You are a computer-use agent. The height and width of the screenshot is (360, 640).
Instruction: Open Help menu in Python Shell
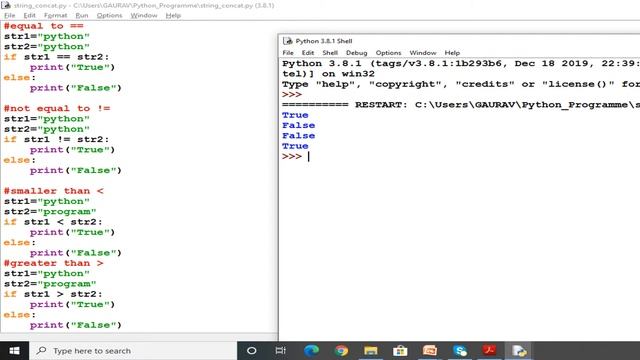[452, 53]
